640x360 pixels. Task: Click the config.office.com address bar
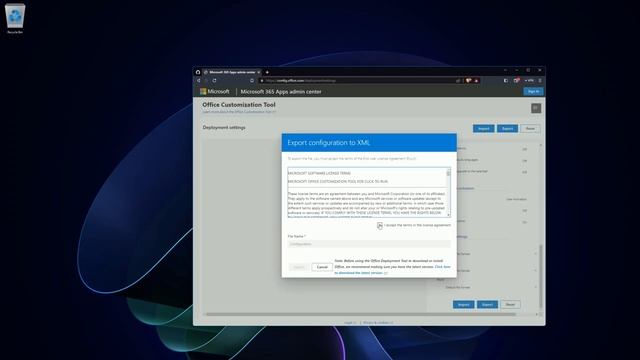[359, 80]
